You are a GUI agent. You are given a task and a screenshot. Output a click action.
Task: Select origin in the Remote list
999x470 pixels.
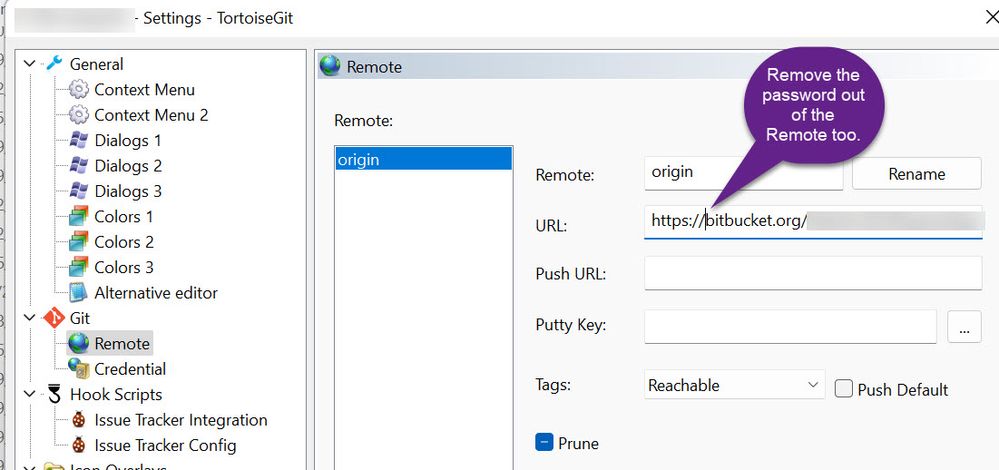click(423, 159)
